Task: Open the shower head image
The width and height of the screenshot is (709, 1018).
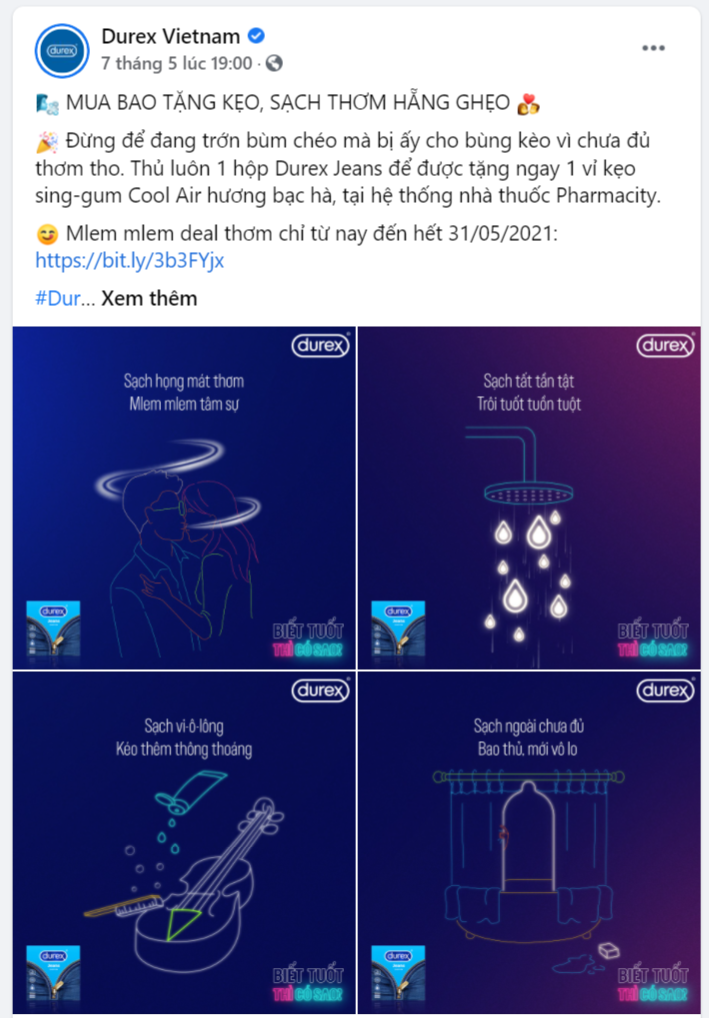Action: click(x=529, y=498)
